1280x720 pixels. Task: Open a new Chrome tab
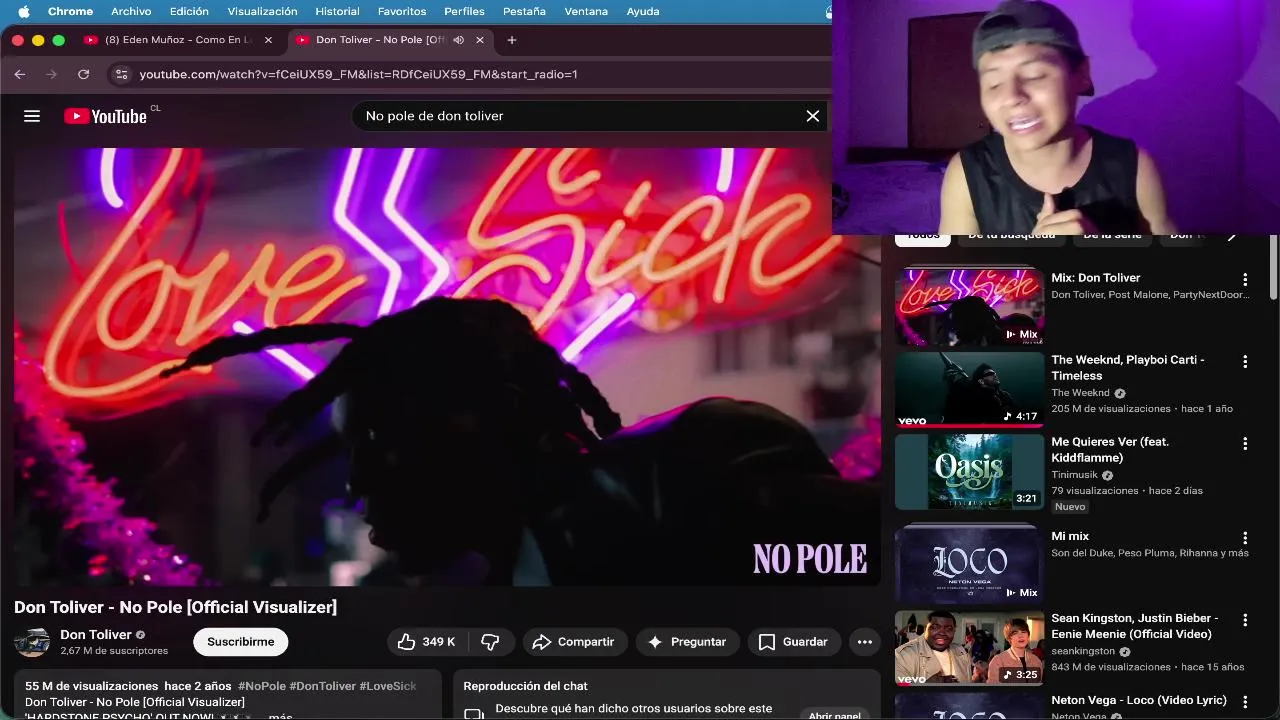click(x=512, y=40)
